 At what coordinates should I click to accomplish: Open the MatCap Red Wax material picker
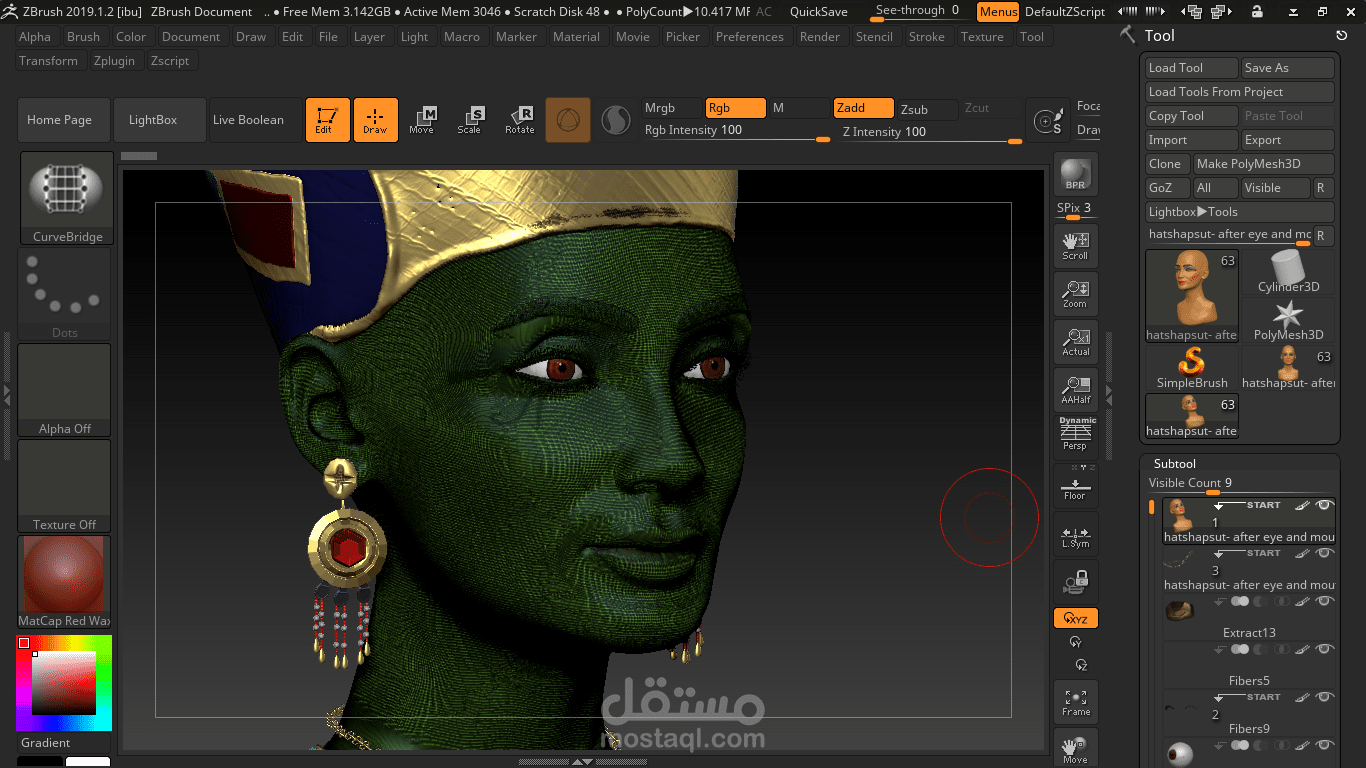point(65,582)
